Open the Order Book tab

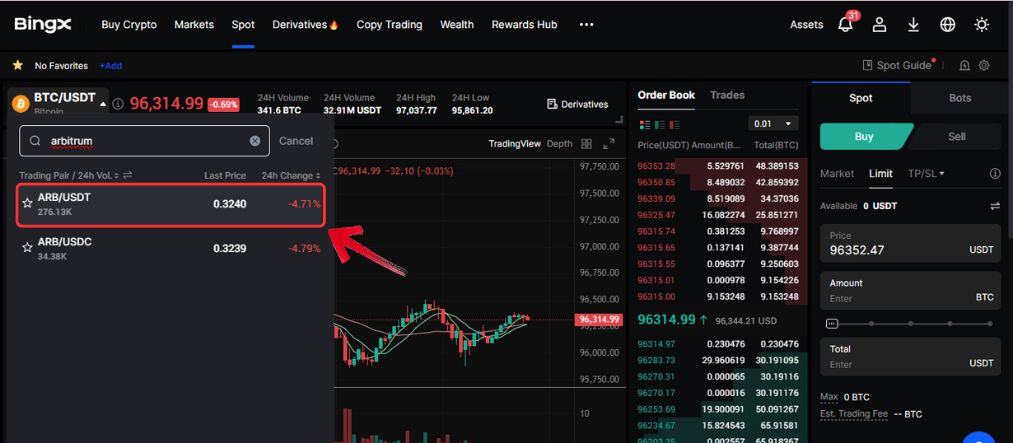coord(666,95)
